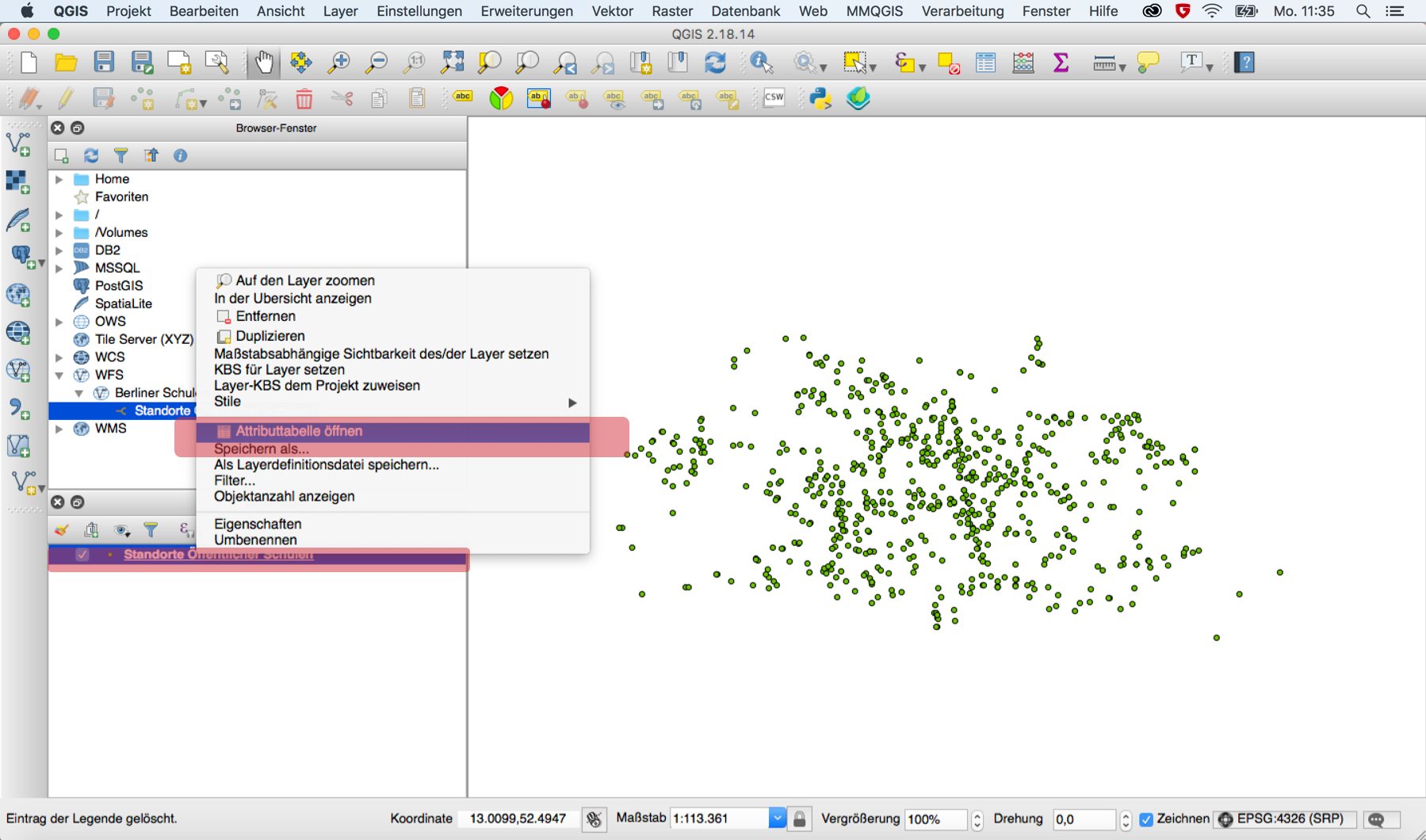Expand the DB2 connections node
This screenshot has width=1426, height=840.
coord(59,250)
